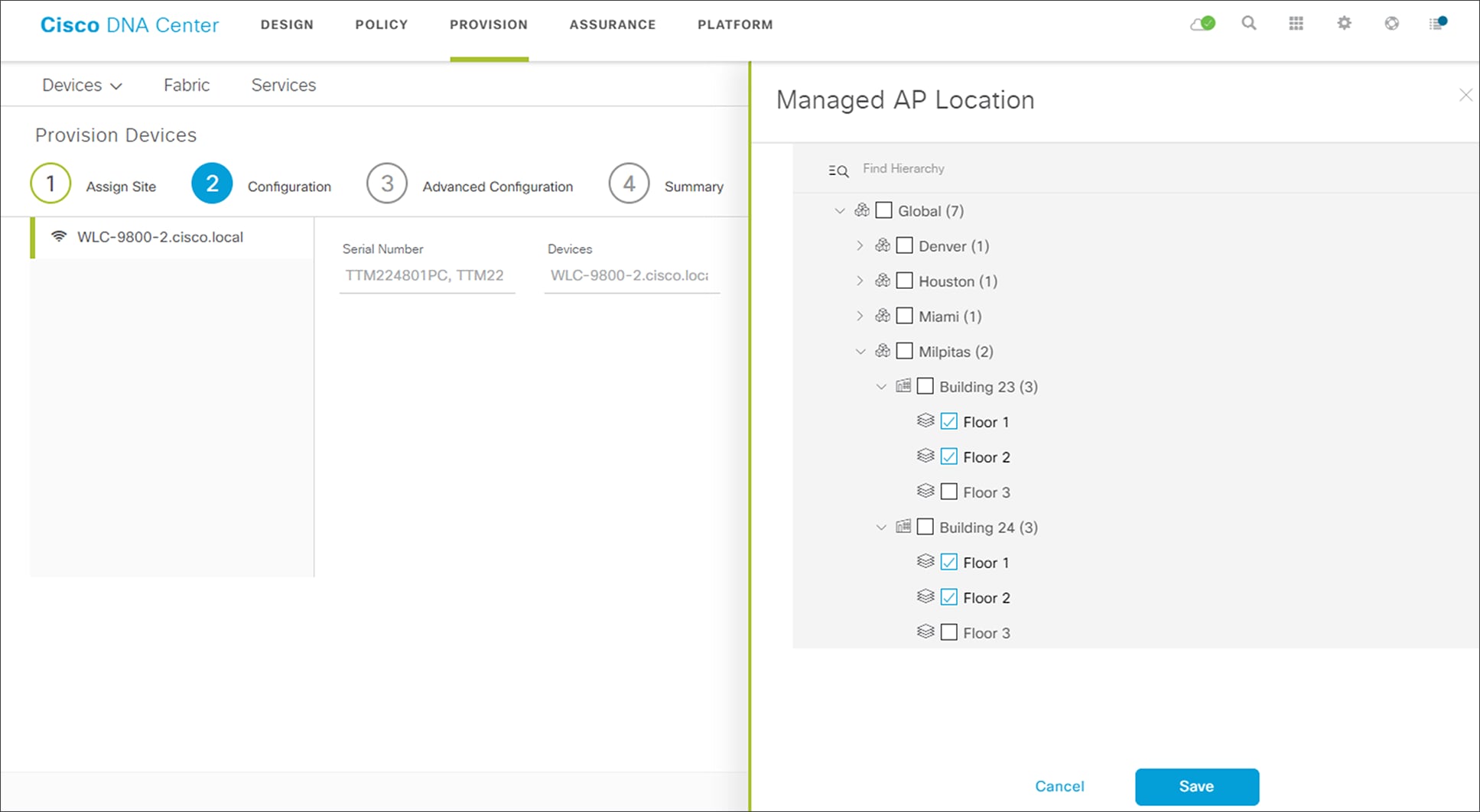
Task: Click the floor icon of Building 24 Floor 2
Action: point(925,596)
